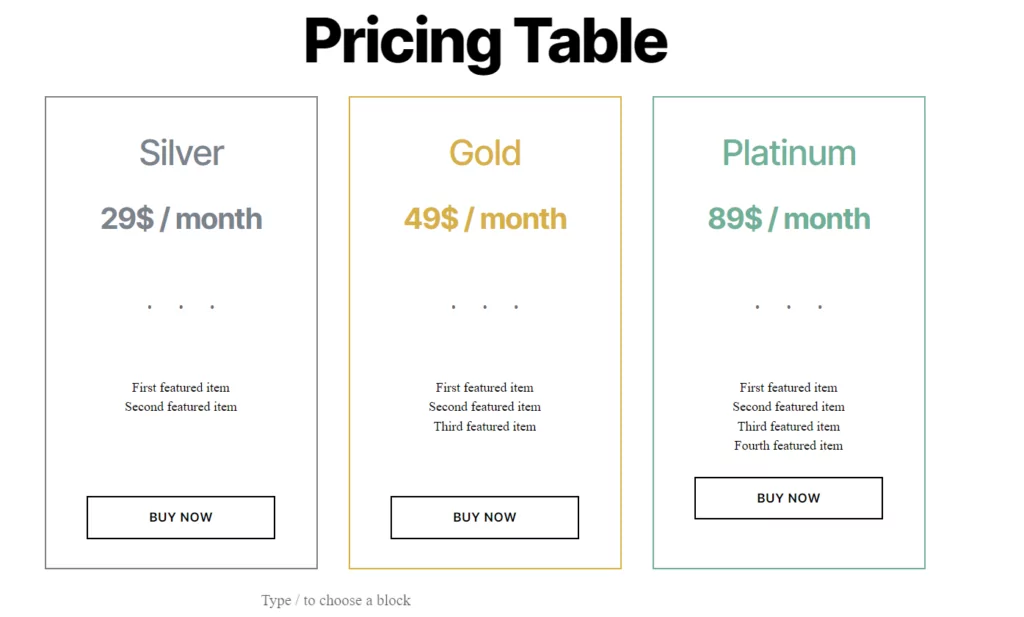The height and width of the screenshot is (617, 1024).
Task: Click Platinum's Fourth featured item text
Action: (x=788, y=446)
